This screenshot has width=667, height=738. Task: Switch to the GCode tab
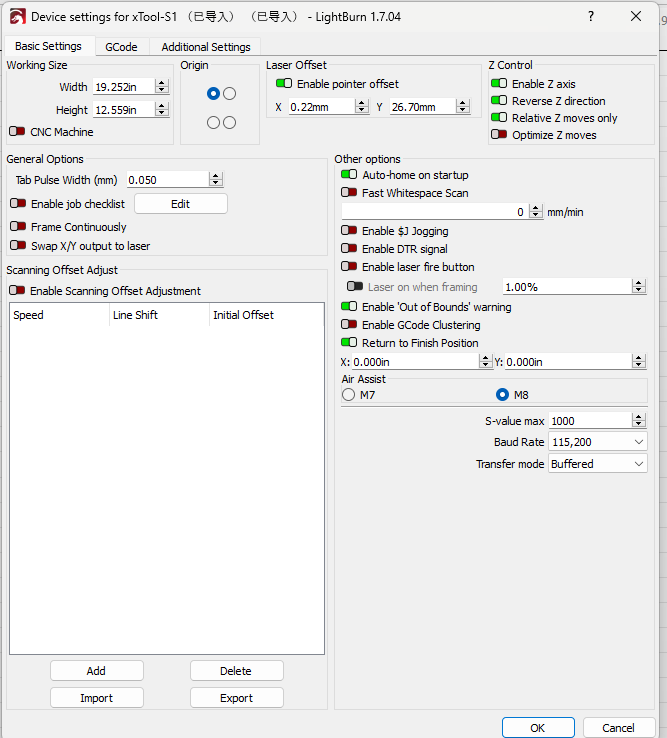[x=121, y=47]
